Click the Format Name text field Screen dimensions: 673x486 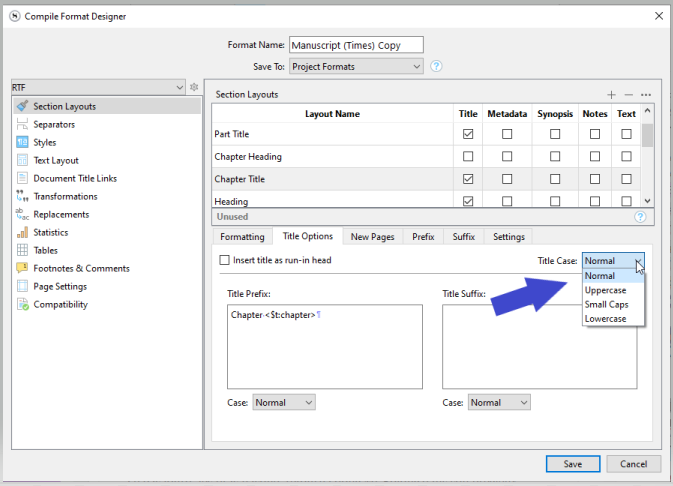(x=356, y=45)
